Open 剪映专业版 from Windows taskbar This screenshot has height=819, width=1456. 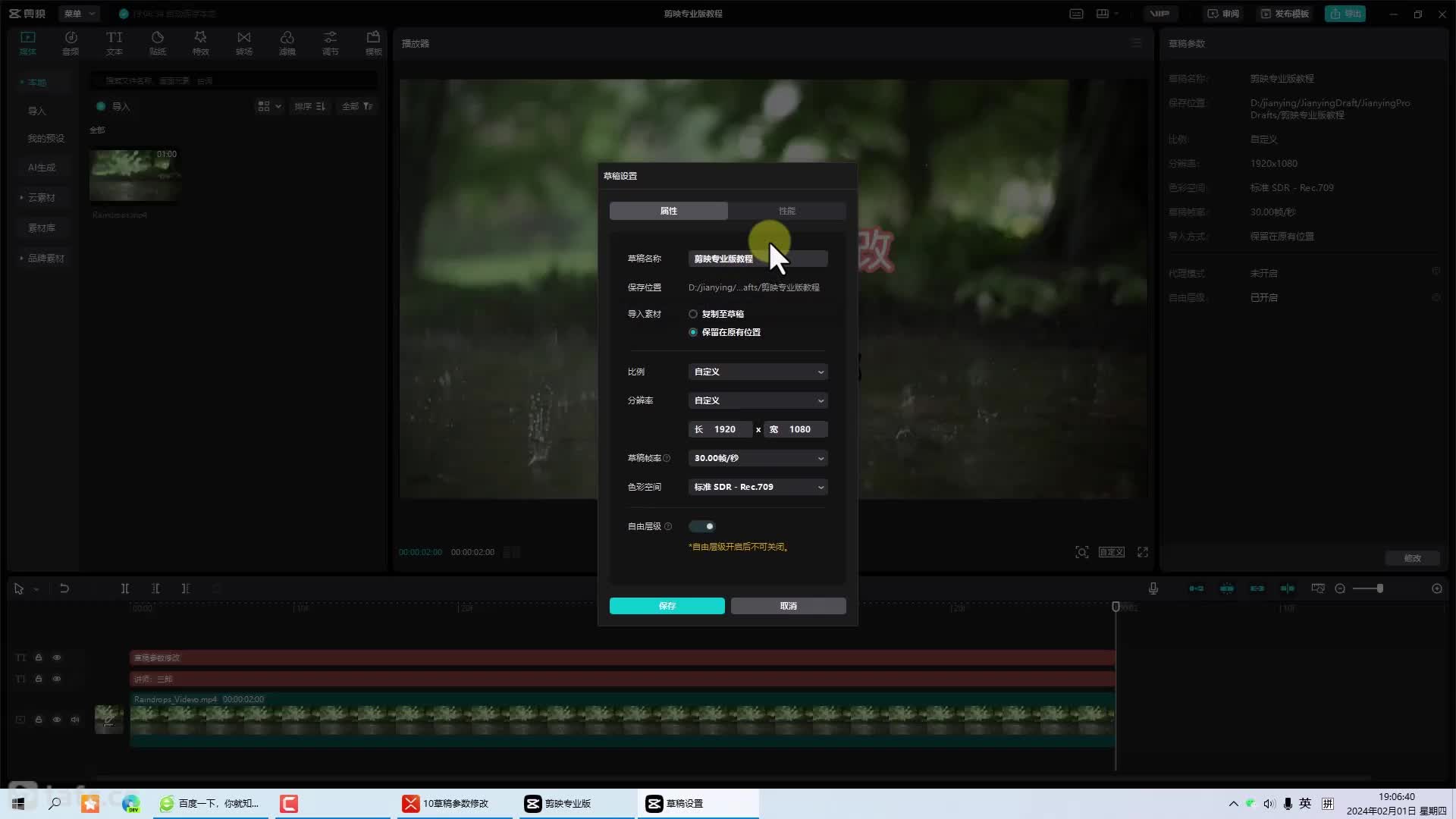click(x=577, y=803)
